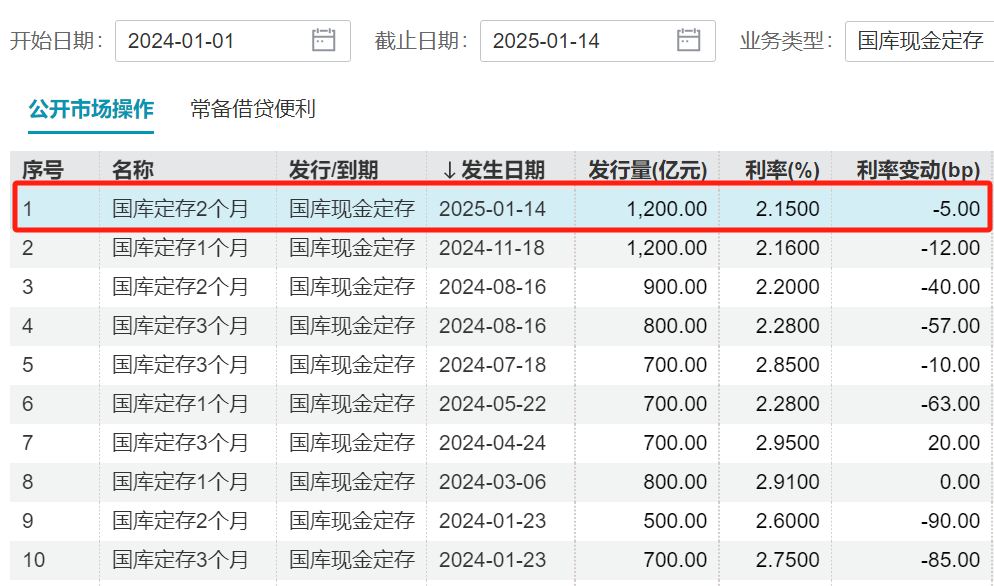Sort by the 利率变动(bp) column header
Image resolution: width=994 pixels, height=586 pixels.
918,170
